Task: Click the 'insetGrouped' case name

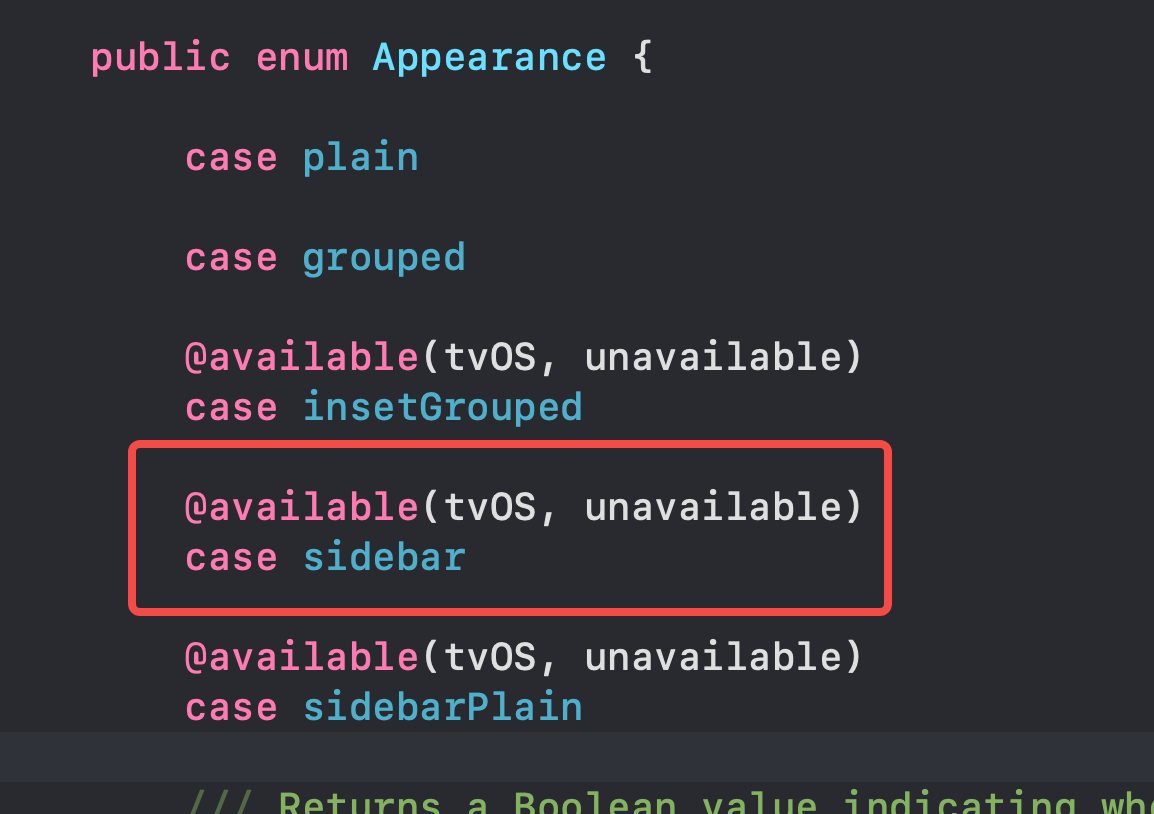Action: click(442, 407)
